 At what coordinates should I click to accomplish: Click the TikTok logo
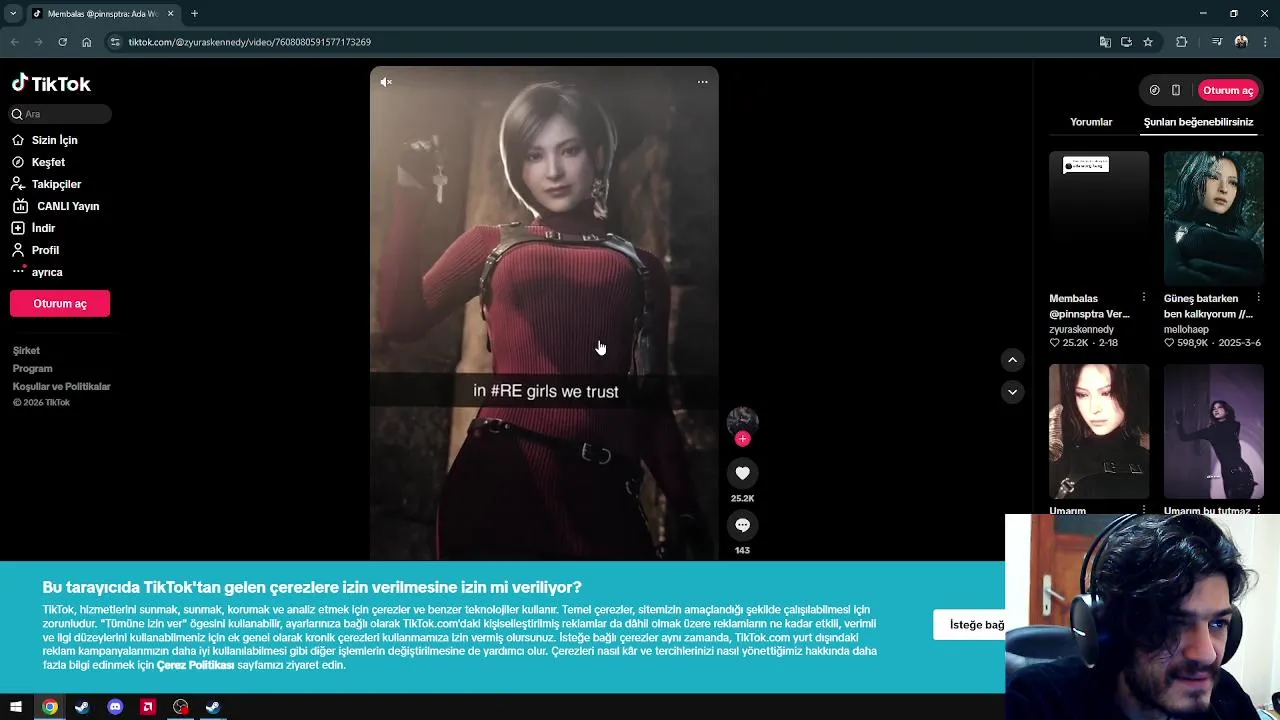[x=51, y=84]
